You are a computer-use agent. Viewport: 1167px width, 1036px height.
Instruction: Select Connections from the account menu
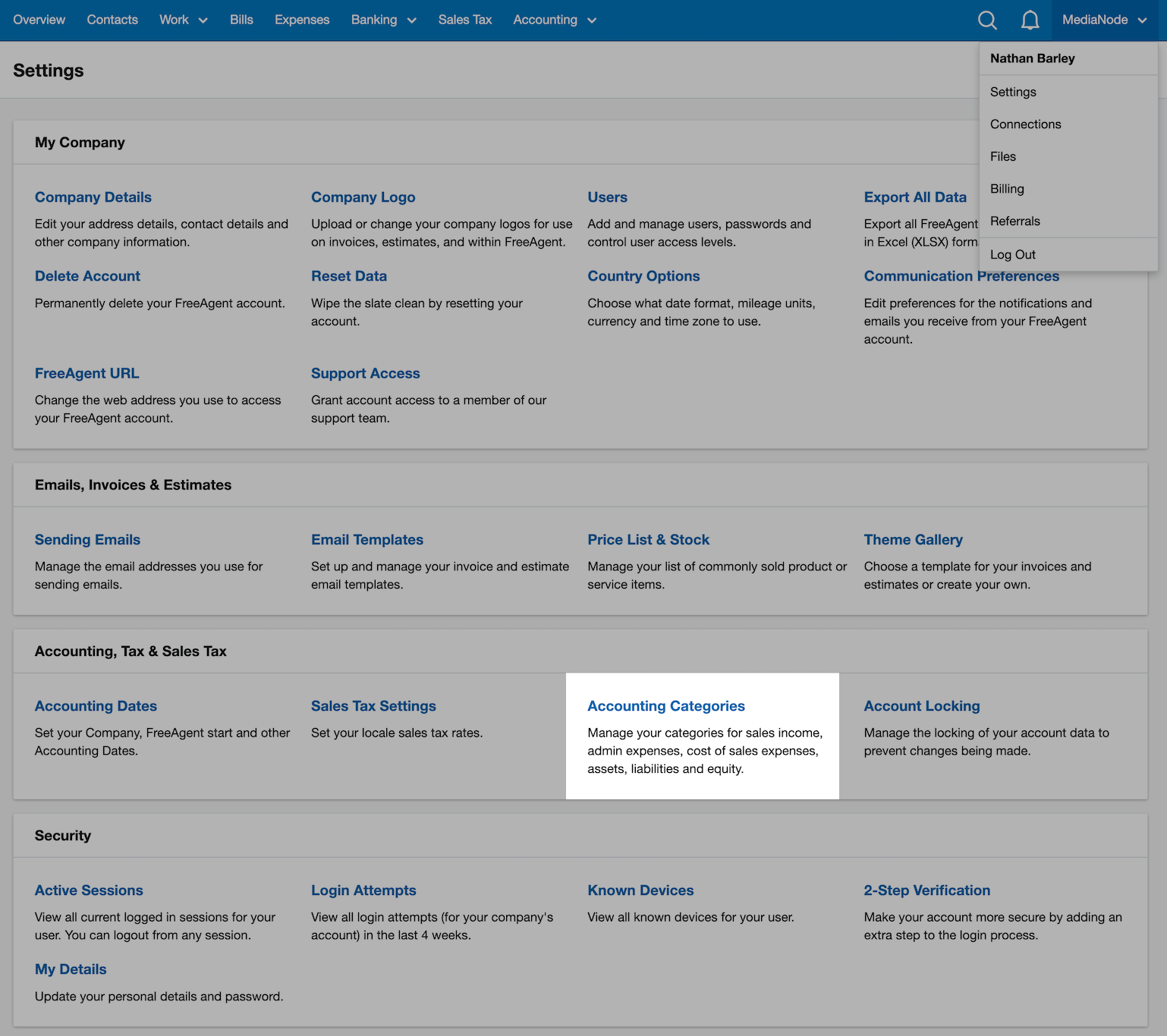(1025, 124)
